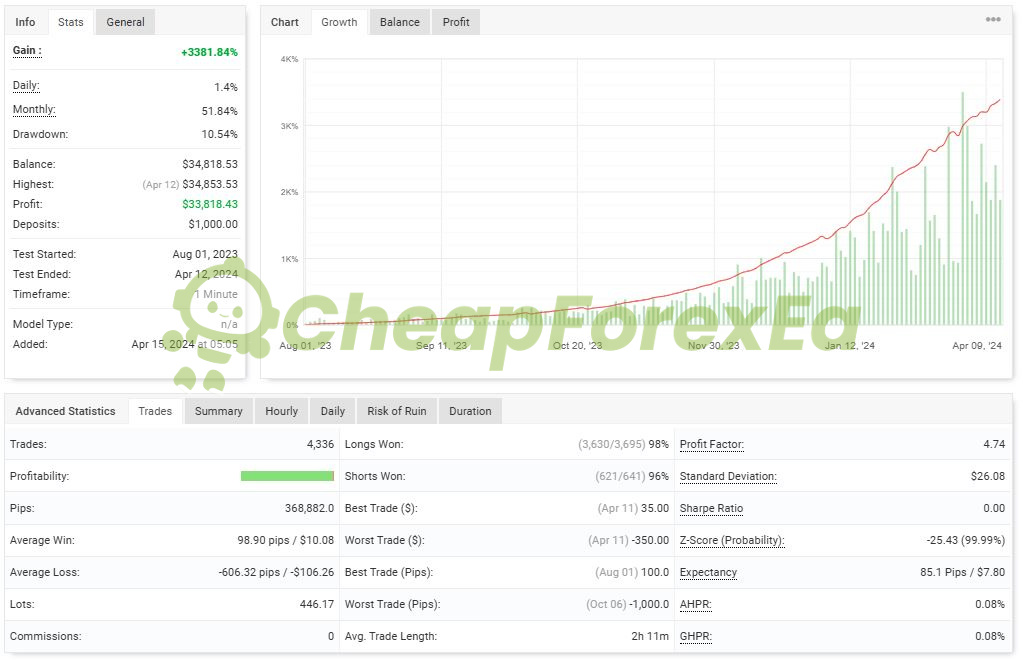1023x662 pixels.
Task: Open the chart options three-dot menu
Action: pos(992,20)
